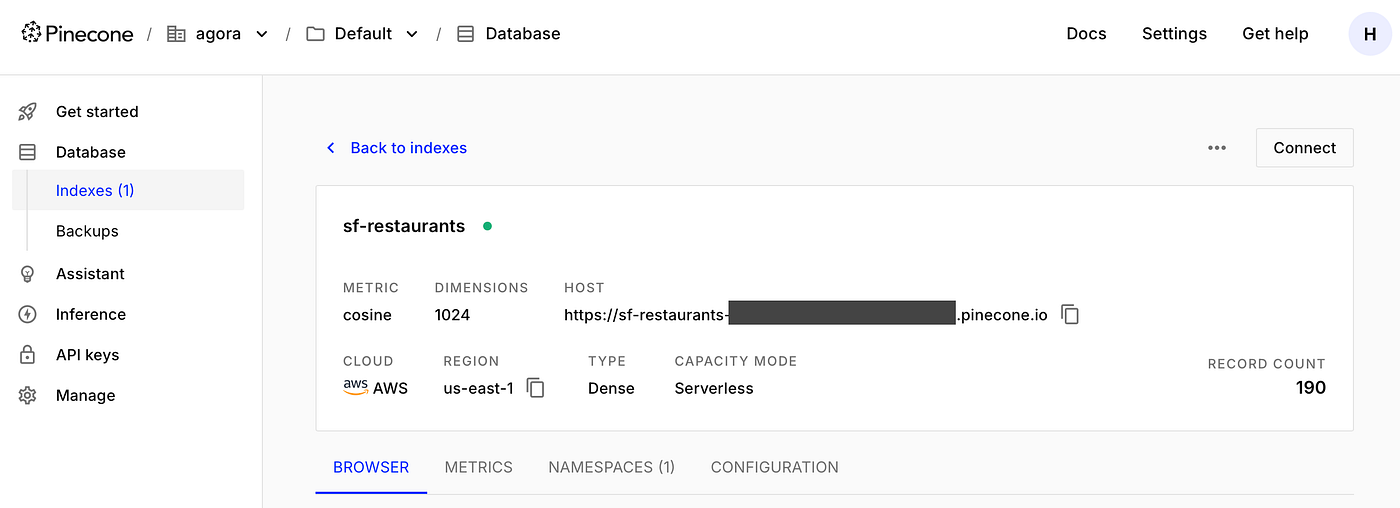Click the Dense type value

tap(611, 388)
